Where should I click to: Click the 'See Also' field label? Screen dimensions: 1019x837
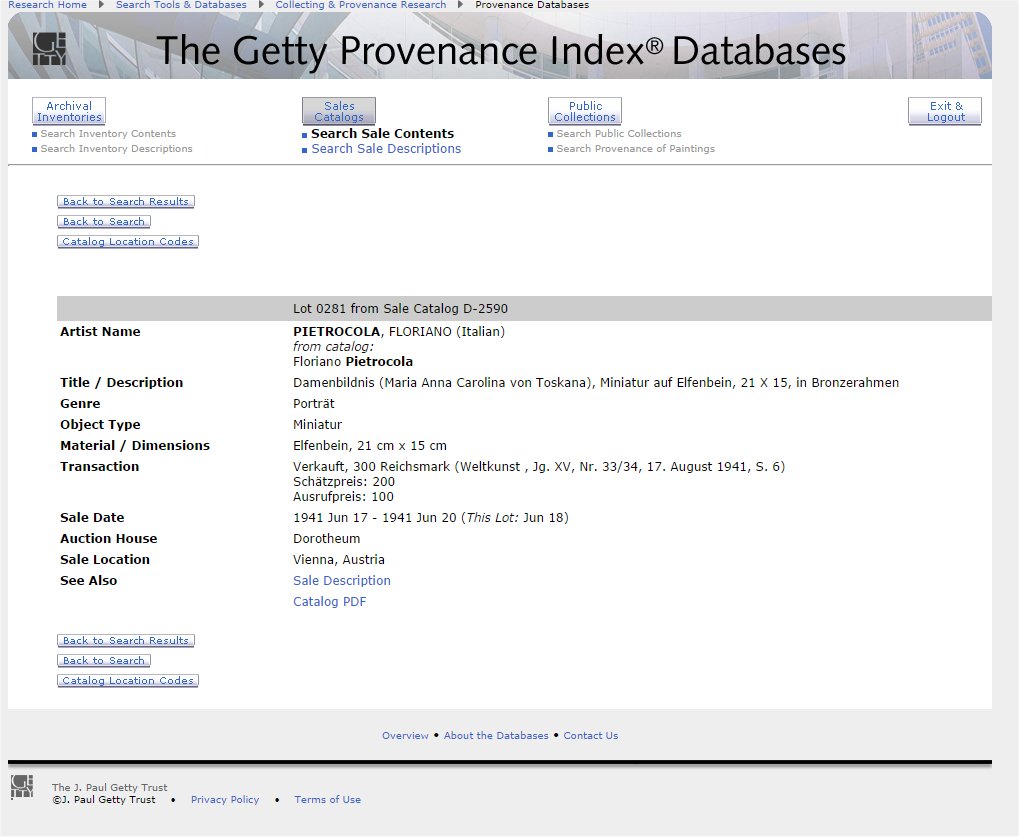click(x=88, y=580)
